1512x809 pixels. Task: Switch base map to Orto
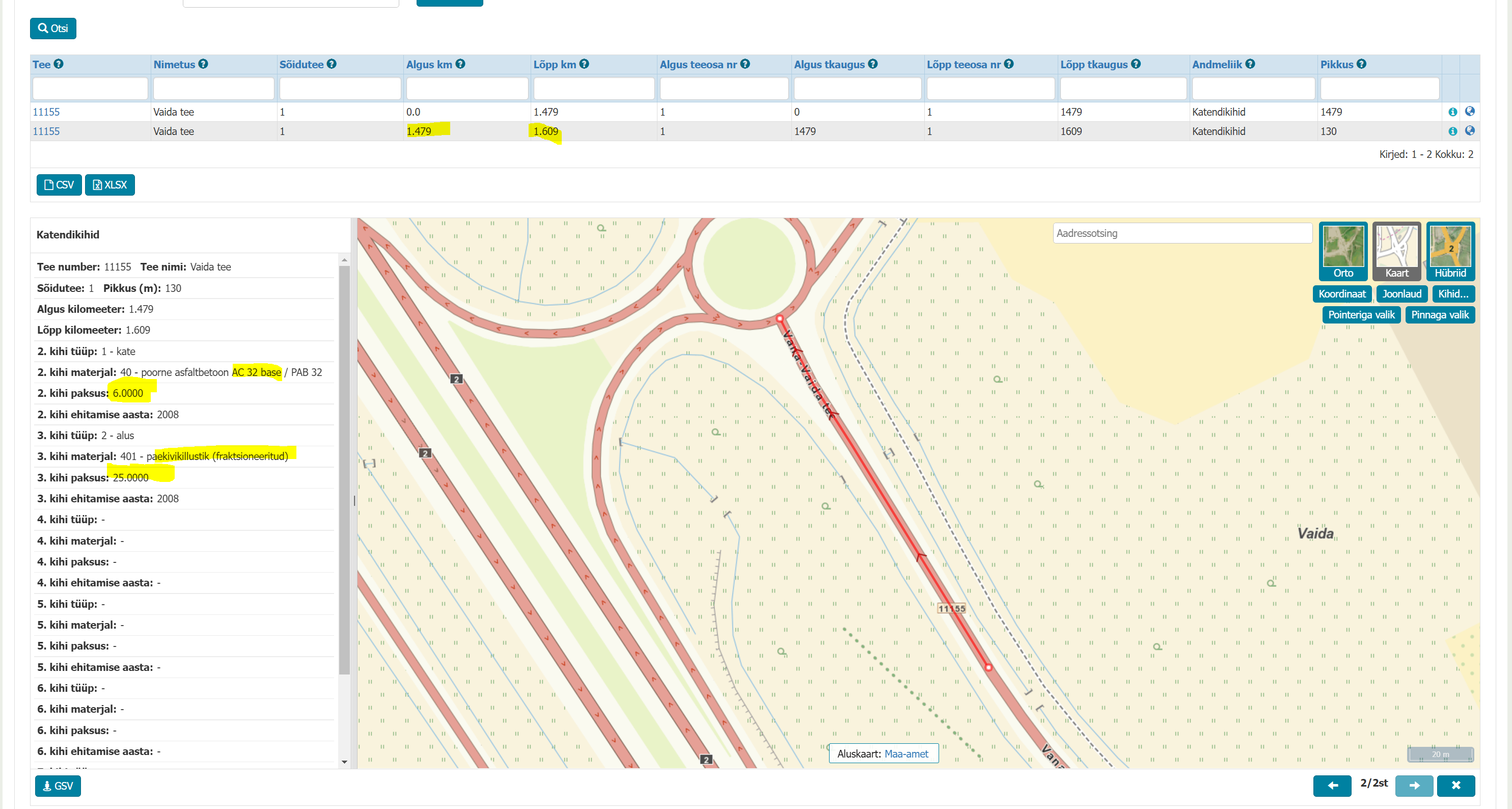pos(1343,251)
